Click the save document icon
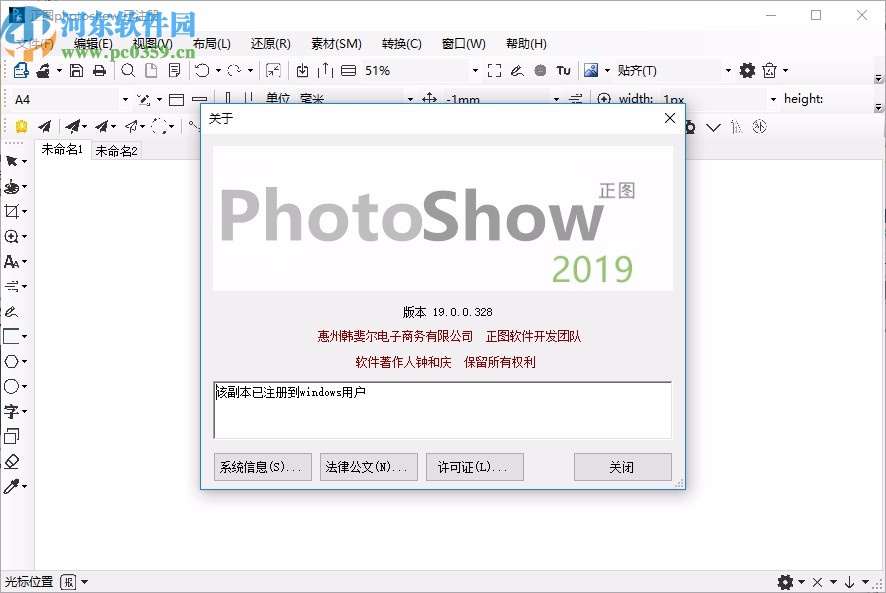Image resolution: width=886 pixels, height=593 pixels. click(x=76, y=70)
